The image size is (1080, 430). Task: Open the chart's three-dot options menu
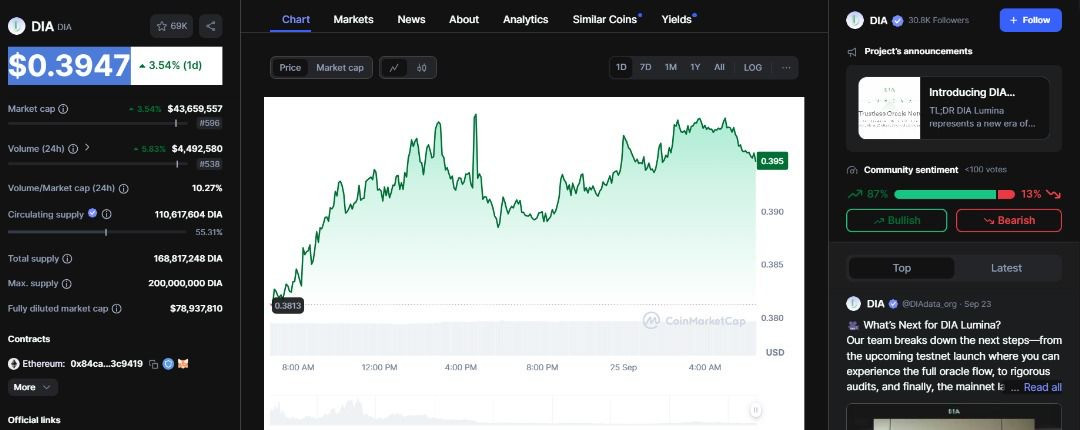[x=786, y=67]
